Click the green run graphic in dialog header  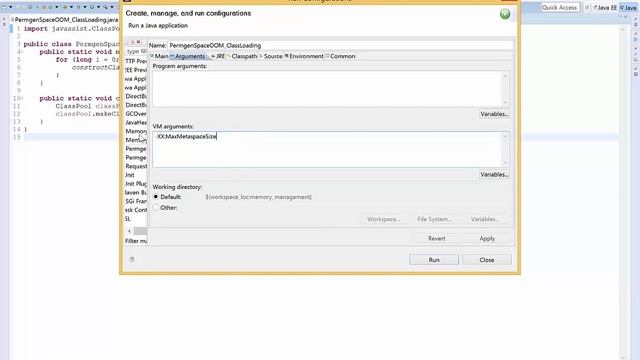[505, 14]
